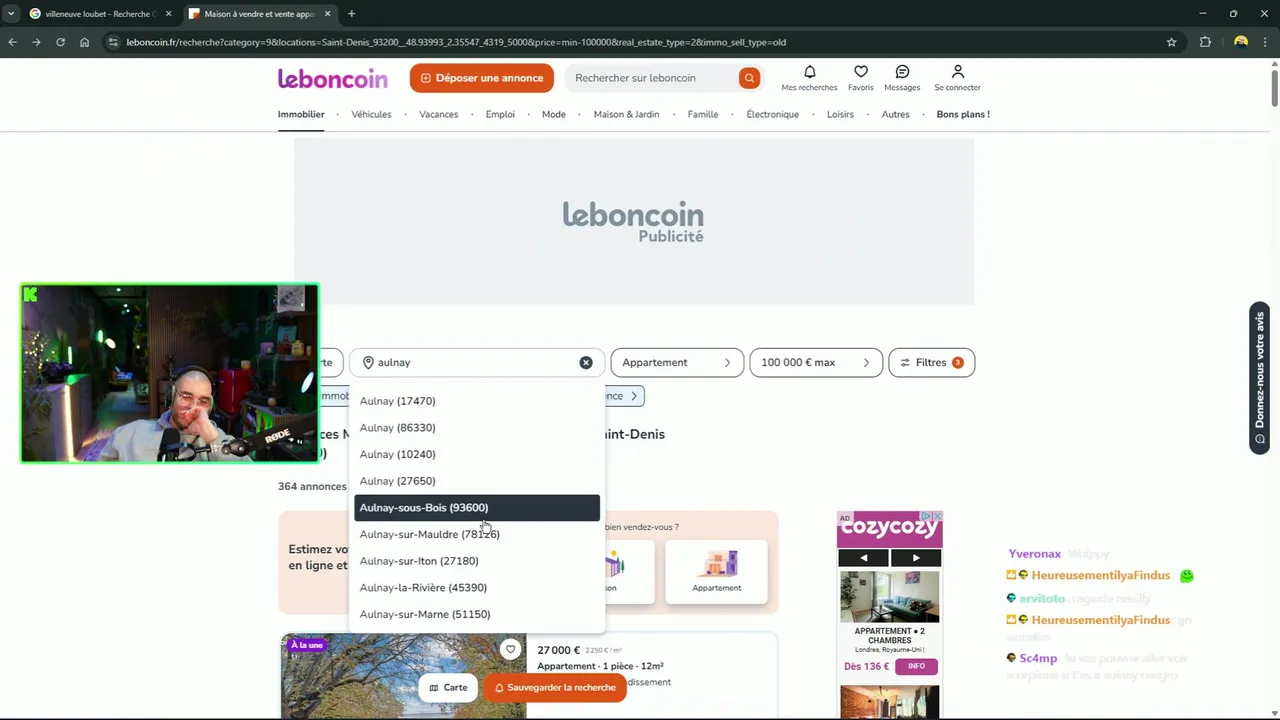Select Aulnay (27650) suggestion

pos(477,481)
